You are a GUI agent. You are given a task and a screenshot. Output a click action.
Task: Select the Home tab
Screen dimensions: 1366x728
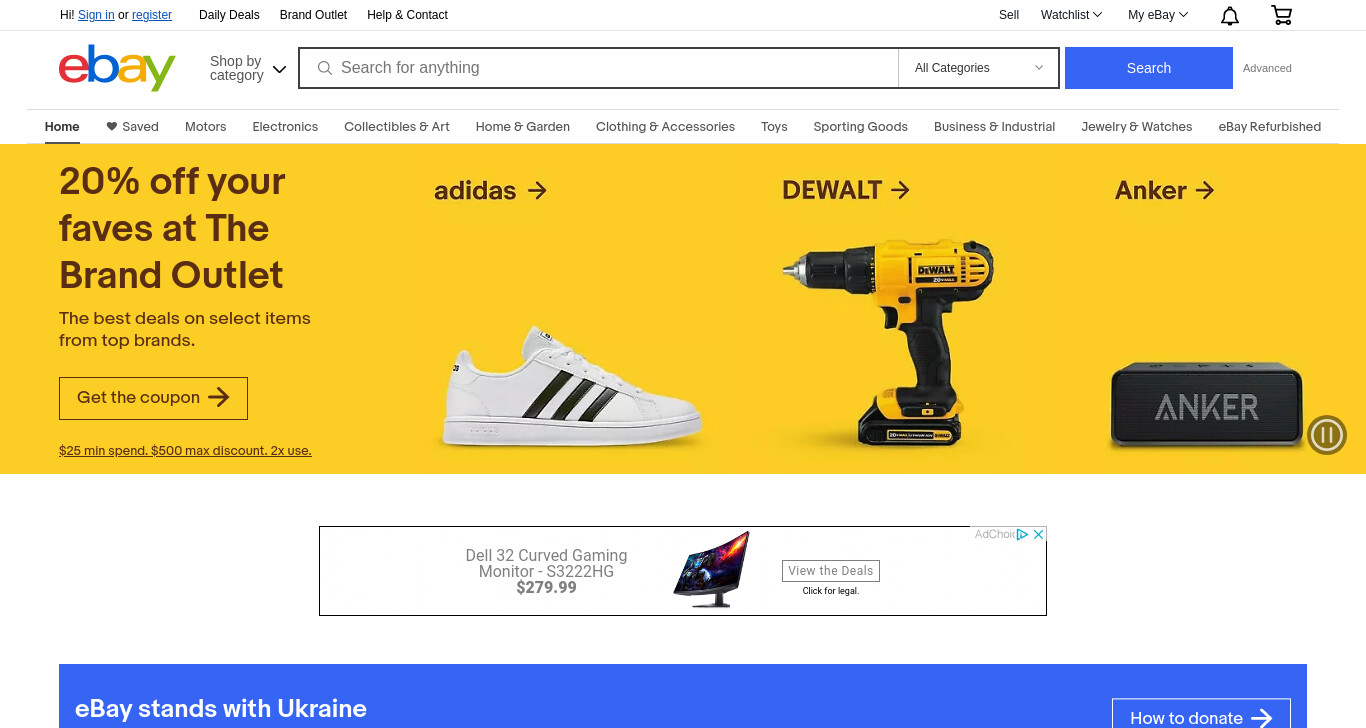tap(62, 127)
